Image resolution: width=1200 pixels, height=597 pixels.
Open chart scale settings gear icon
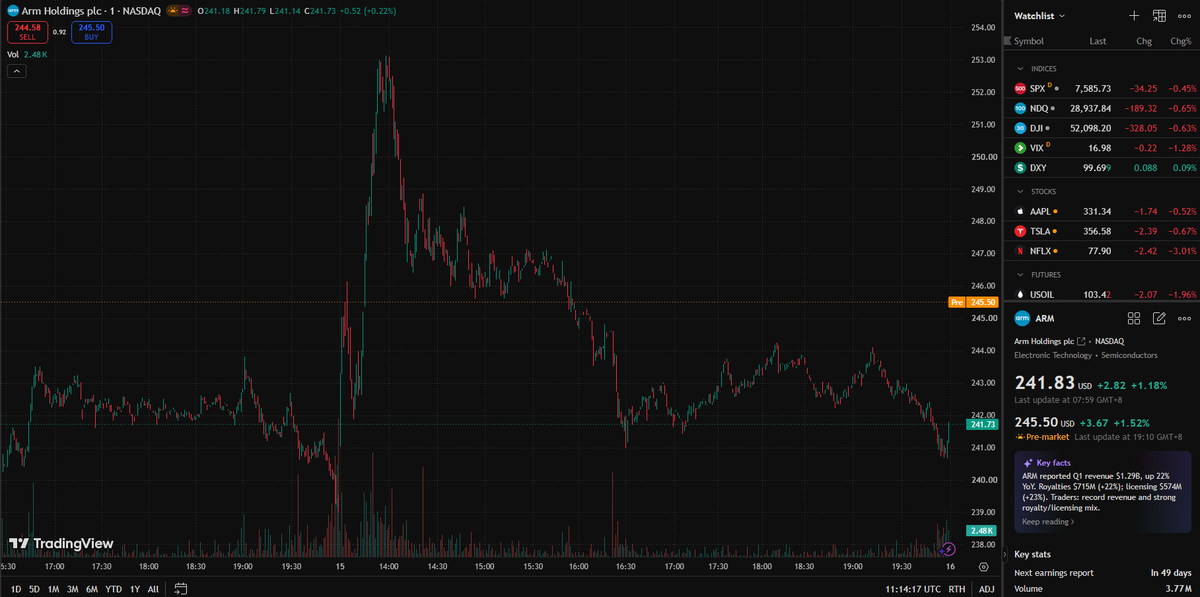983,566
